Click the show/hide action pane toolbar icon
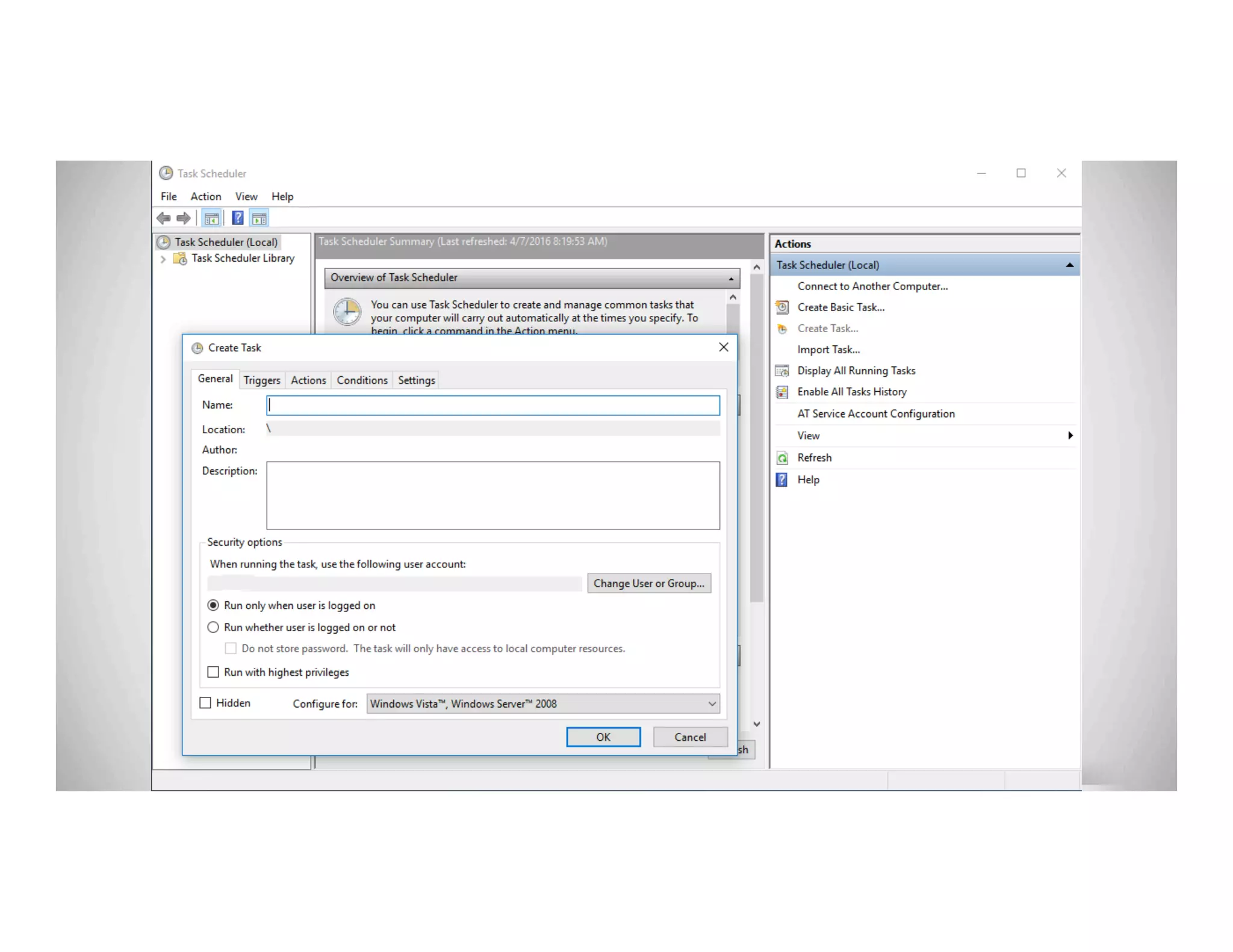This screenshot has height=952, width=1233. click(x=259, y=218)
